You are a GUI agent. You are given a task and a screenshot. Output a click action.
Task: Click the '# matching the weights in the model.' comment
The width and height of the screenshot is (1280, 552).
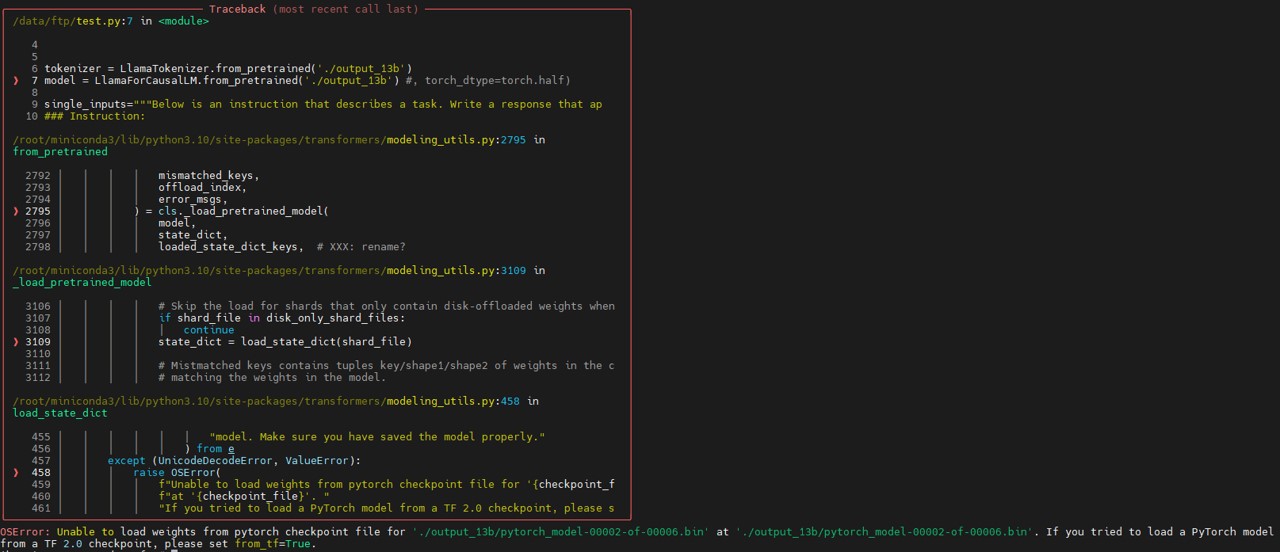[272, 378]
